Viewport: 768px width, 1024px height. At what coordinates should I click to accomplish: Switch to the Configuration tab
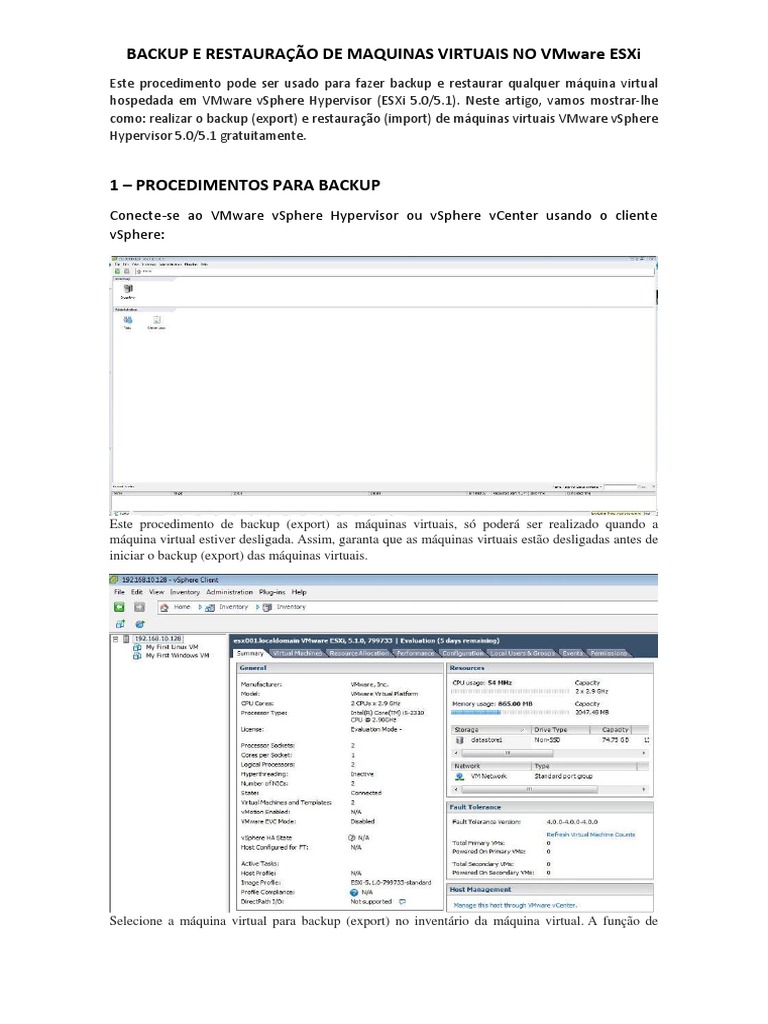coord(463,653)
